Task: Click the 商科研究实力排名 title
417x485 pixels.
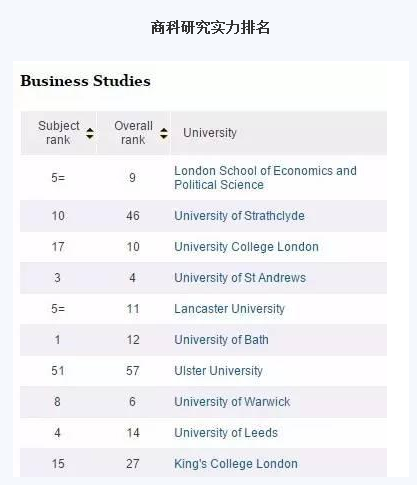Action: click(x=210, y=27)
